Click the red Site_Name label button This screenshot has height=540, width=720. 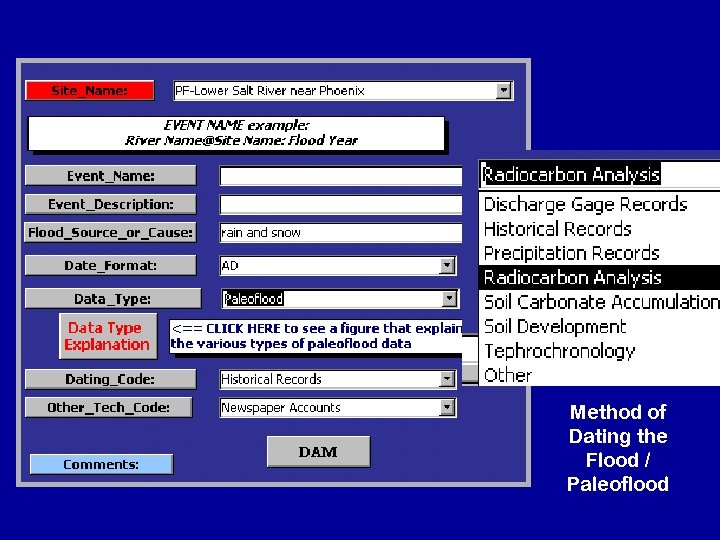point(90,90)
